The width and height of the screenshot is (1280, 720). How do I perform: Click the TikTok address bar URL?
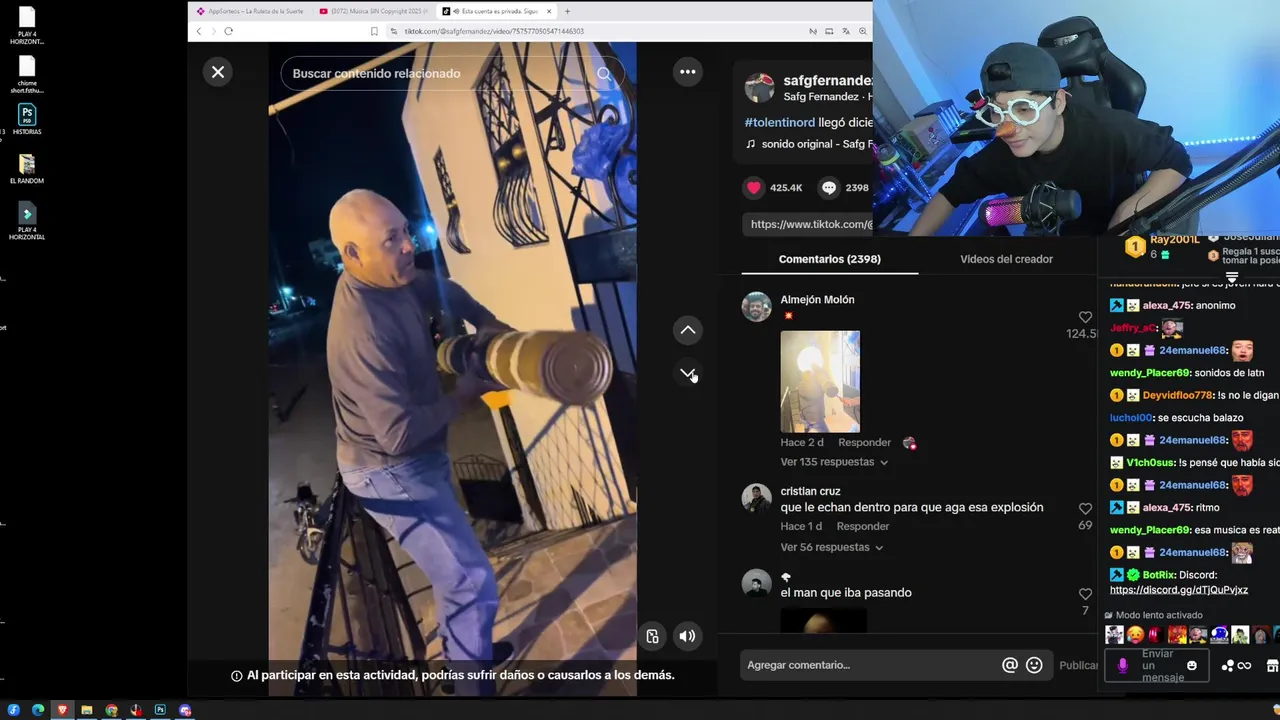tap(494, 31)
